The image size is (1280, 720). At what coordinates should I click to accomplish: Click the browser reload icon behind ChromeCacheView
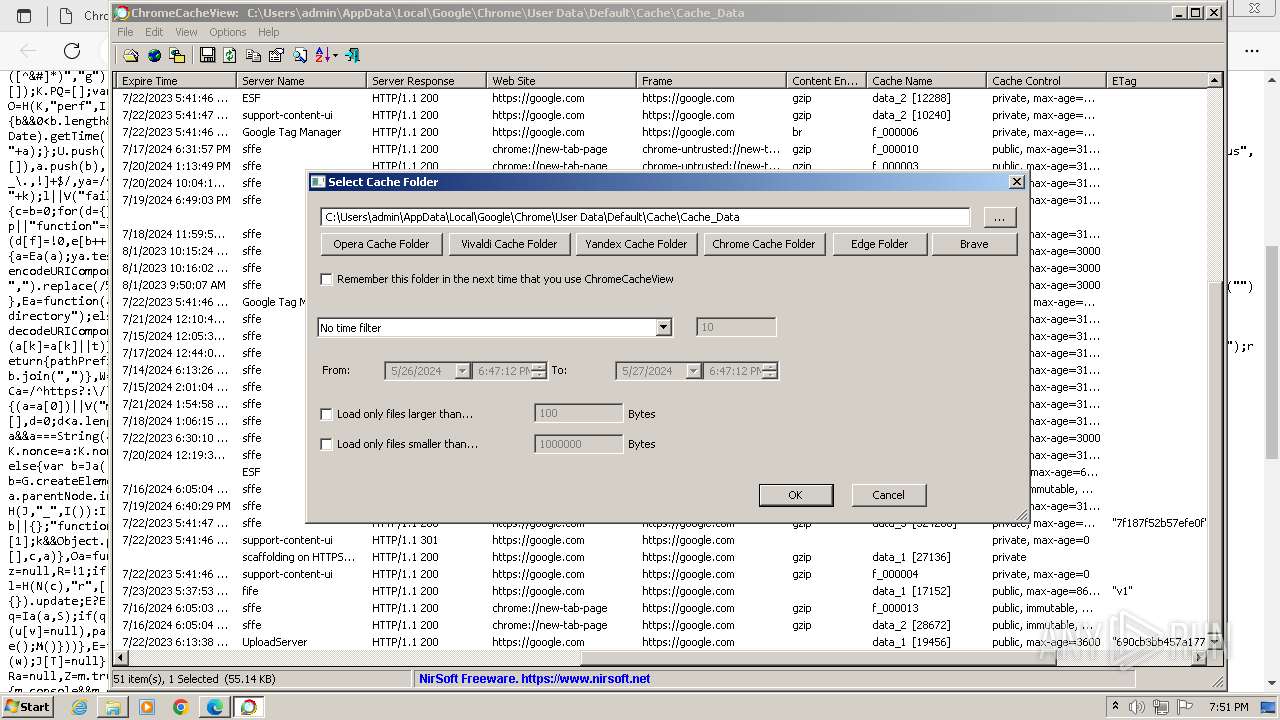point(72,51)
